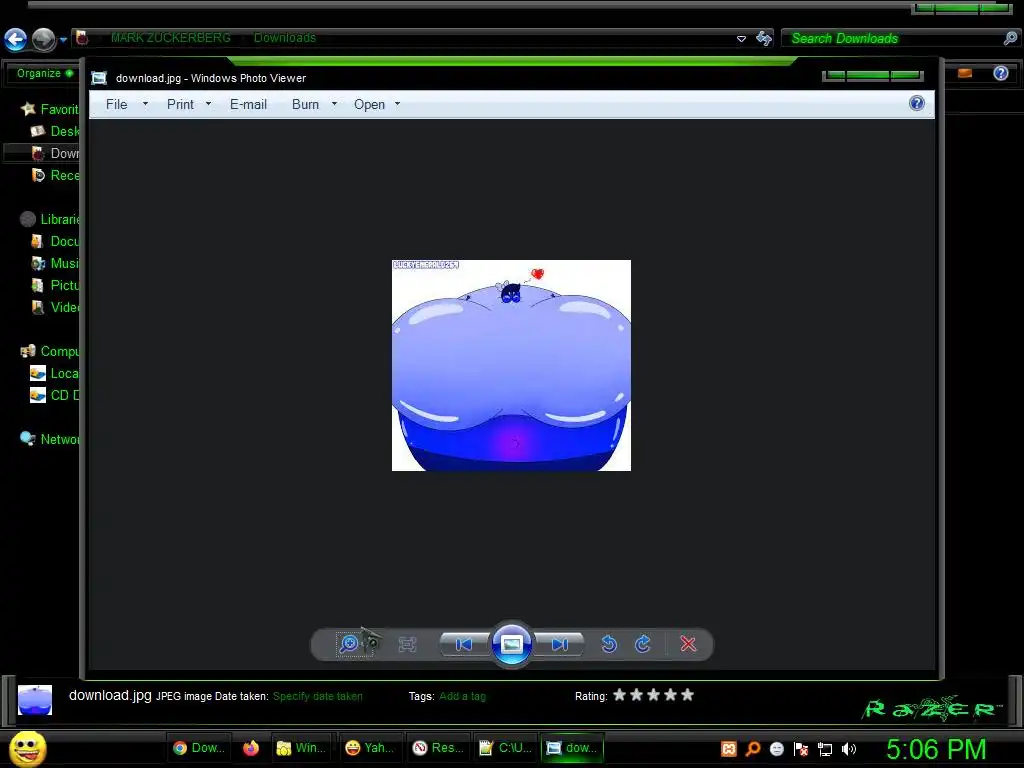Select Recent Places in navigation pane
The image size is (1024, 768).
point(55,175)
